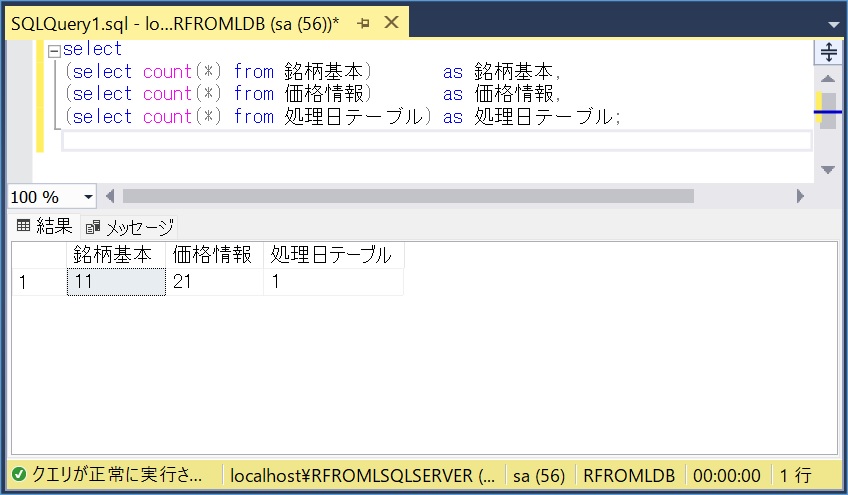The image size is (848, 495).
Task: Collapse the select statement outline block
Action: coord(53,50)
